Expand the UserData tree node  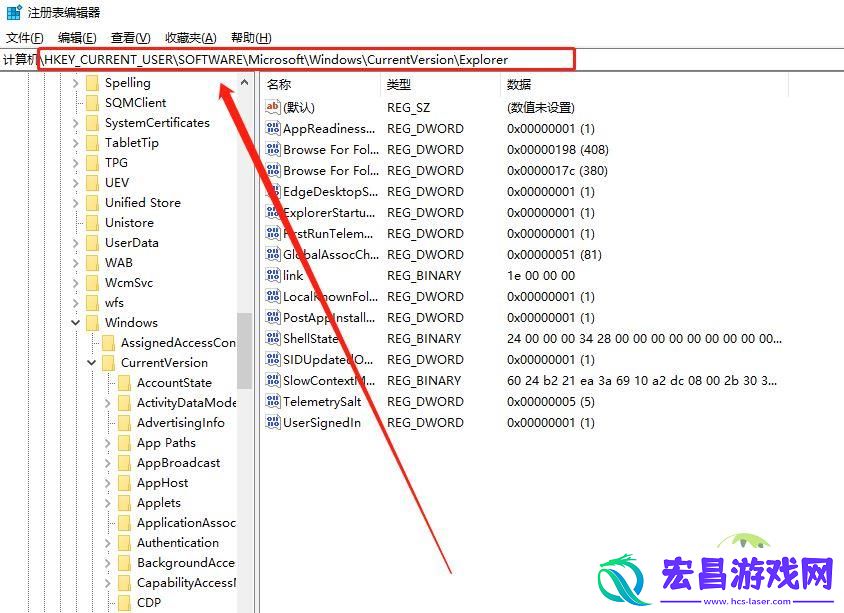[75, 243]
